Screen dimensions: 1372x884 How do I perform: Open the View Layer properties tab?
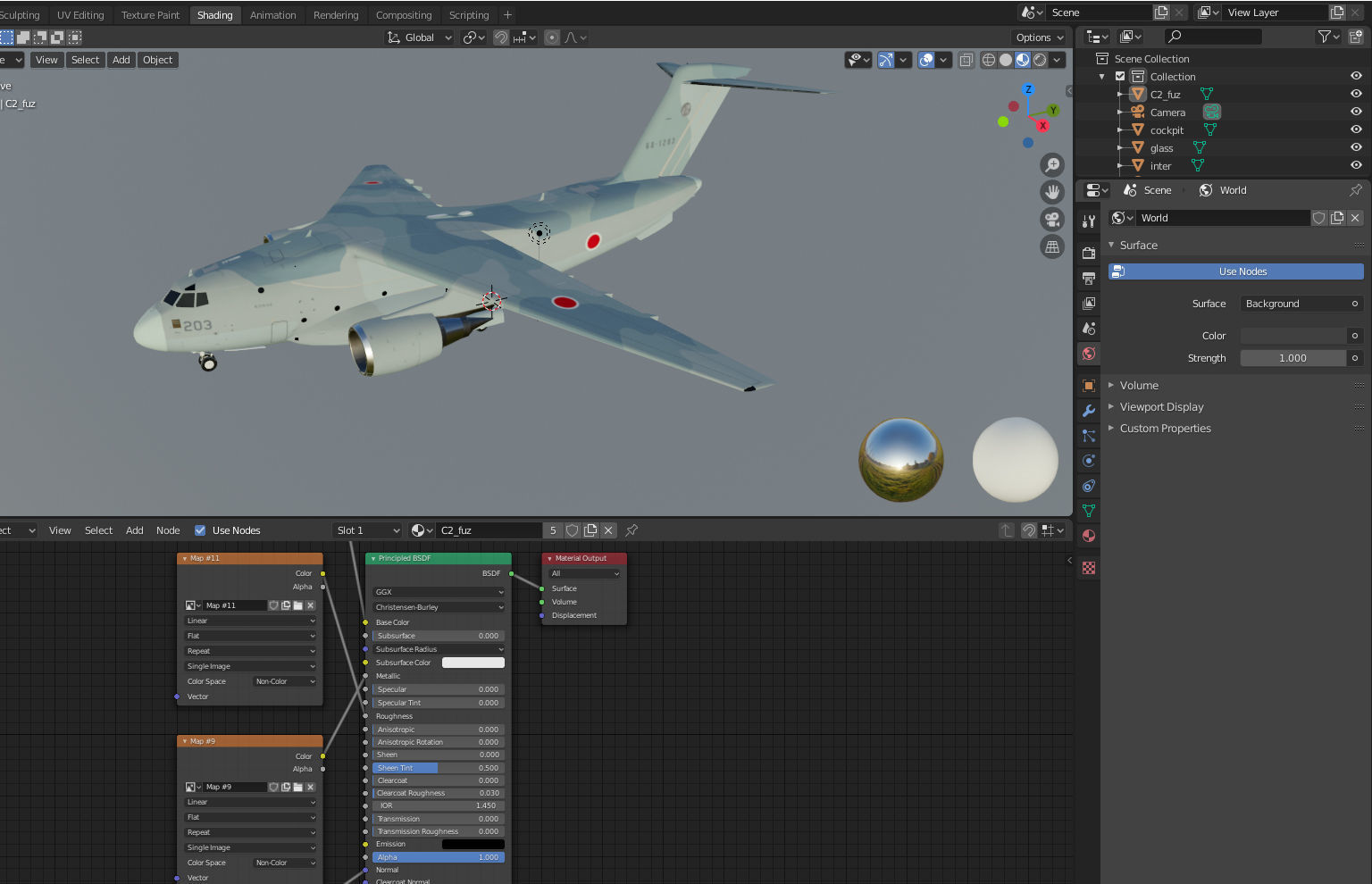click(1088, 303)
